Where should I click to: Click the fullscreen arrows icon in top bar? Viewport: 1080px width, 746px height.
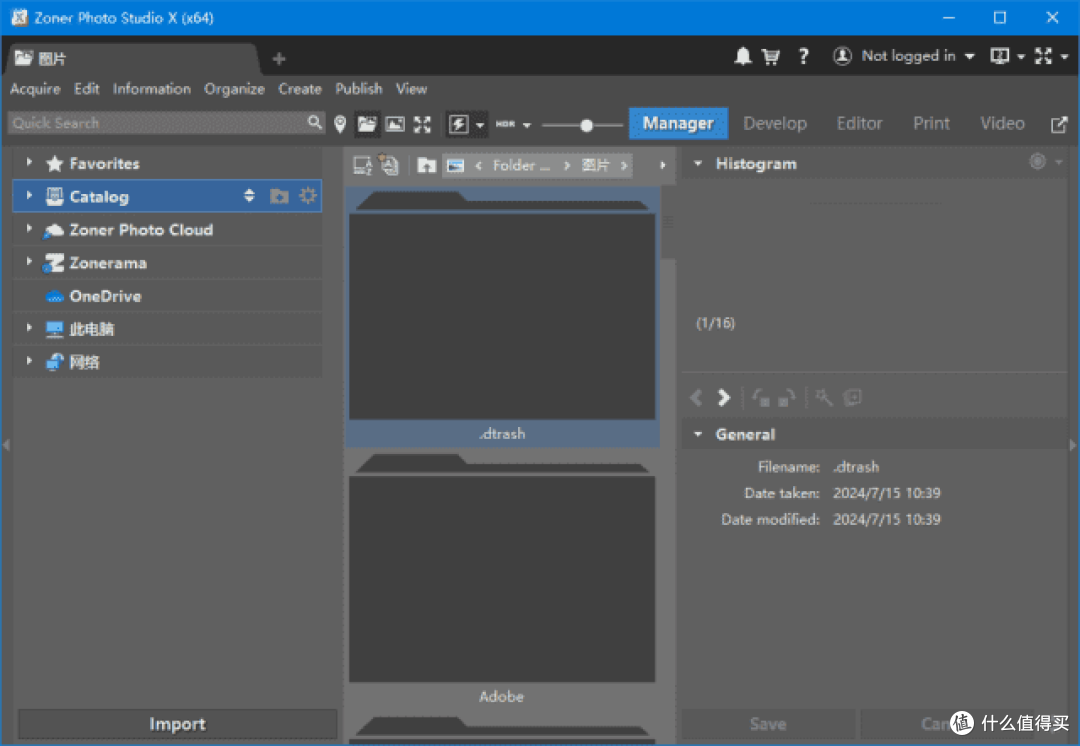[x=1043, y=56]
